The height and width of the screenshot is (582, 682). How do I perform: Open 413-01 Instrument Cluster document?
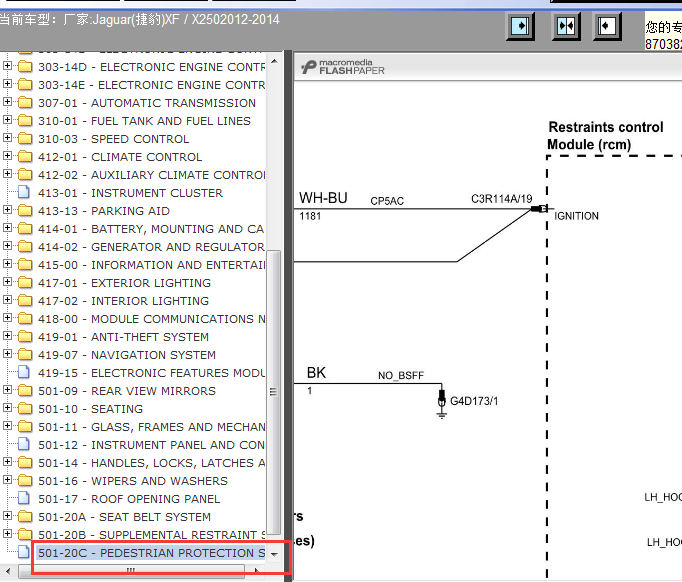click(130, 193)
